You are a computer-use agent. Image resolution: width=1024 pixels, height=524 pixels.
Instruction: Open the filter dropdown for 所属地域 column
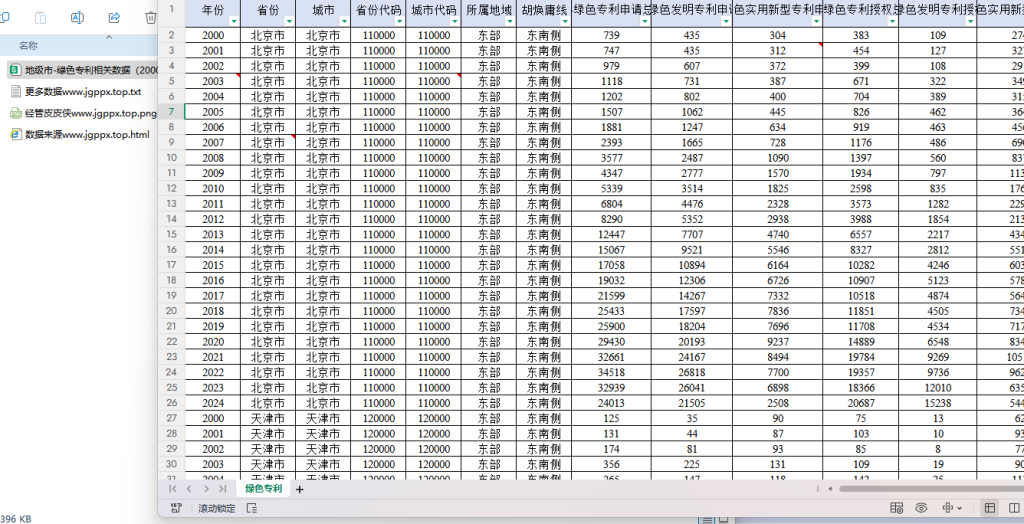pyautogui.click(x=509, y=22)
